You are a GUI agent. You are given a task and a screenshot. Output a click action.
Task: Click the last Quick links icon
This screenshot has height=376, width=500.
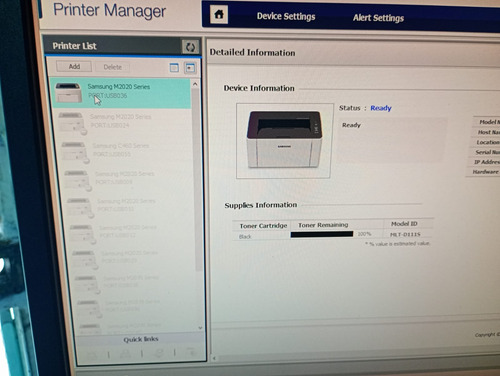(192, 352)
